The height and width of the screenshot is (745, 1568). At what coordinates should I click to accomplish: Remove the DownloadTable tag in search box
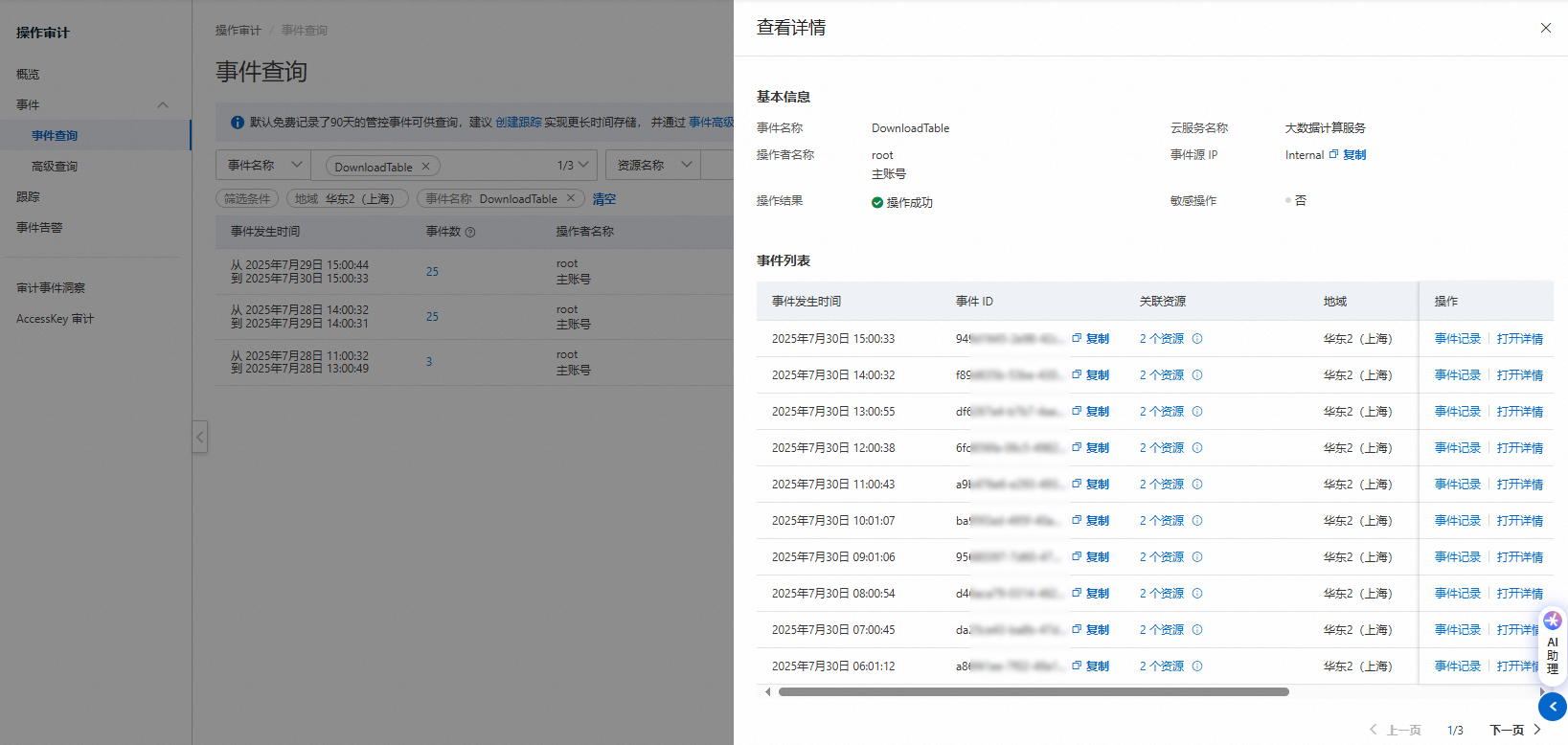pos(426,167)
